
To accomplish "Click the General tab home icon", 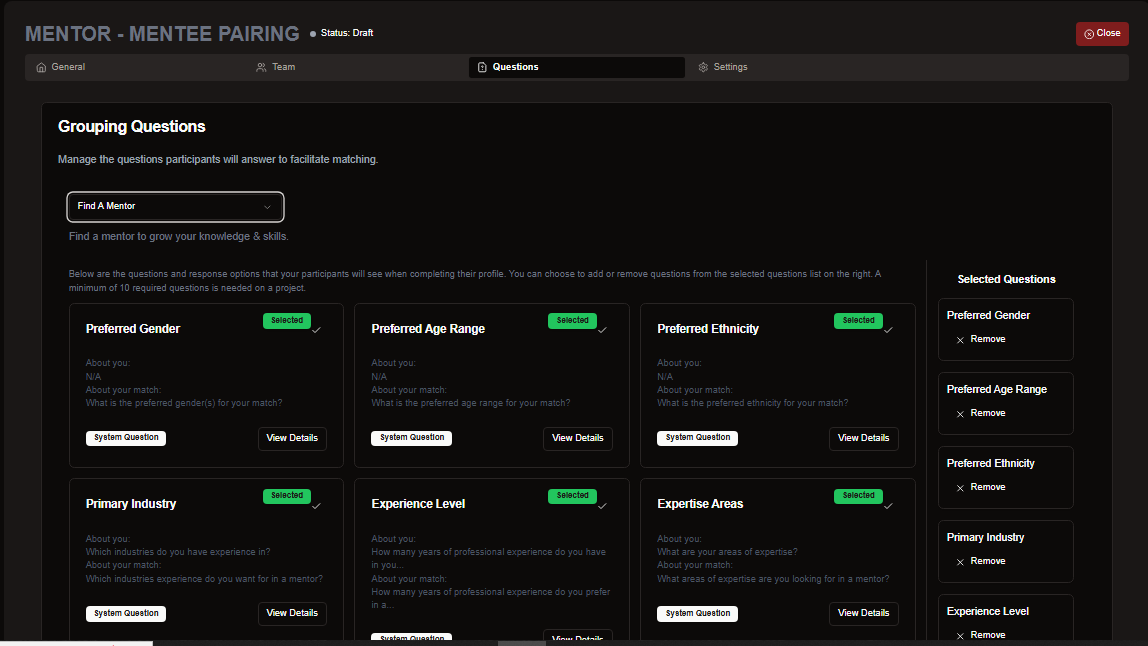I will click(x=41, y=68).
